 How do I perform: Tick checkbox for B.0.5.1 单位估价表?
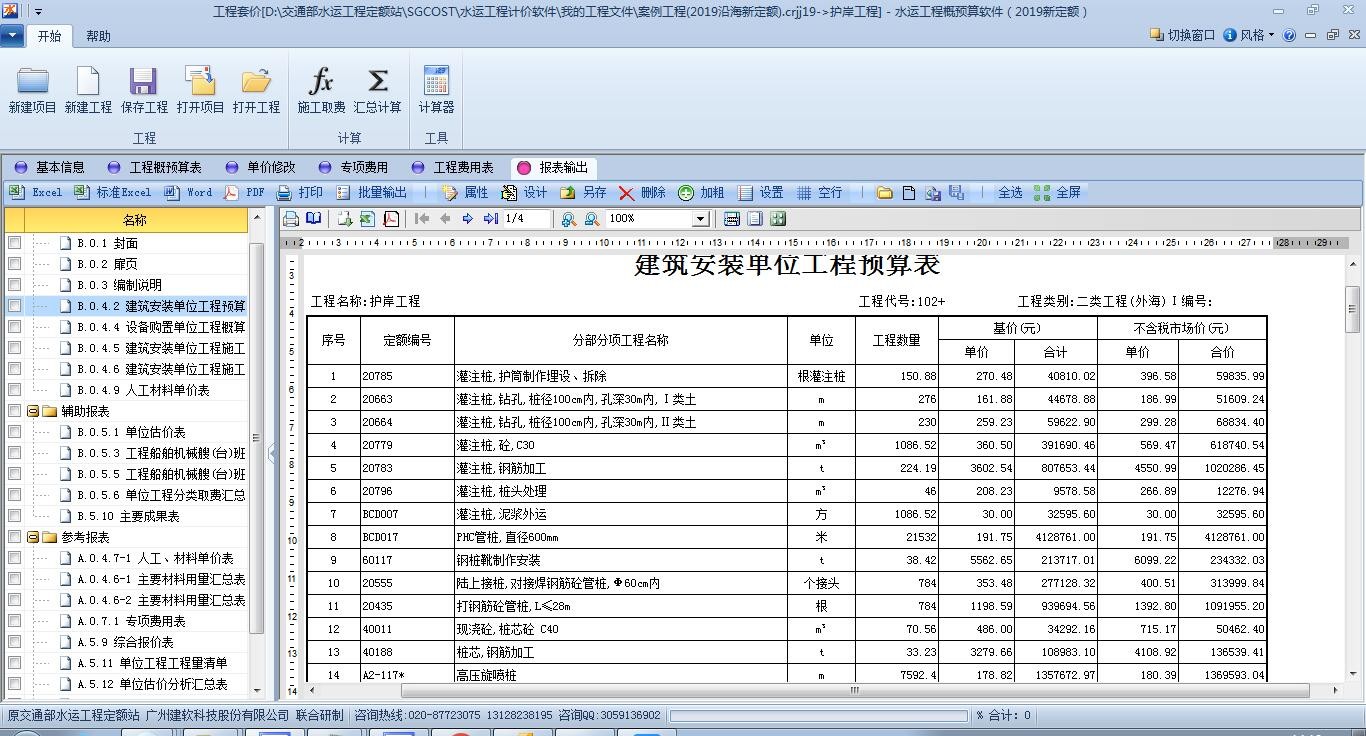click(x=14, y=432)
